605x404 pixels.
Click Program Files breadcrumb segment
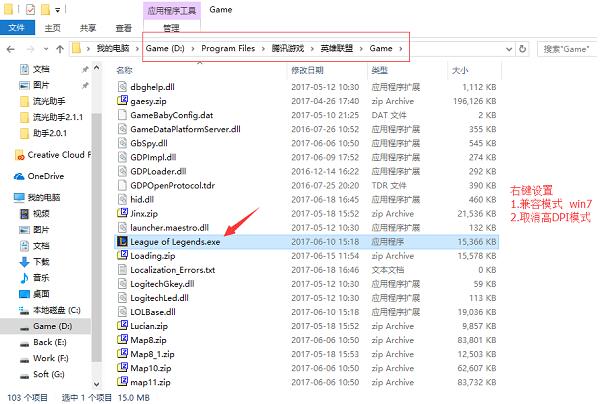228,48
